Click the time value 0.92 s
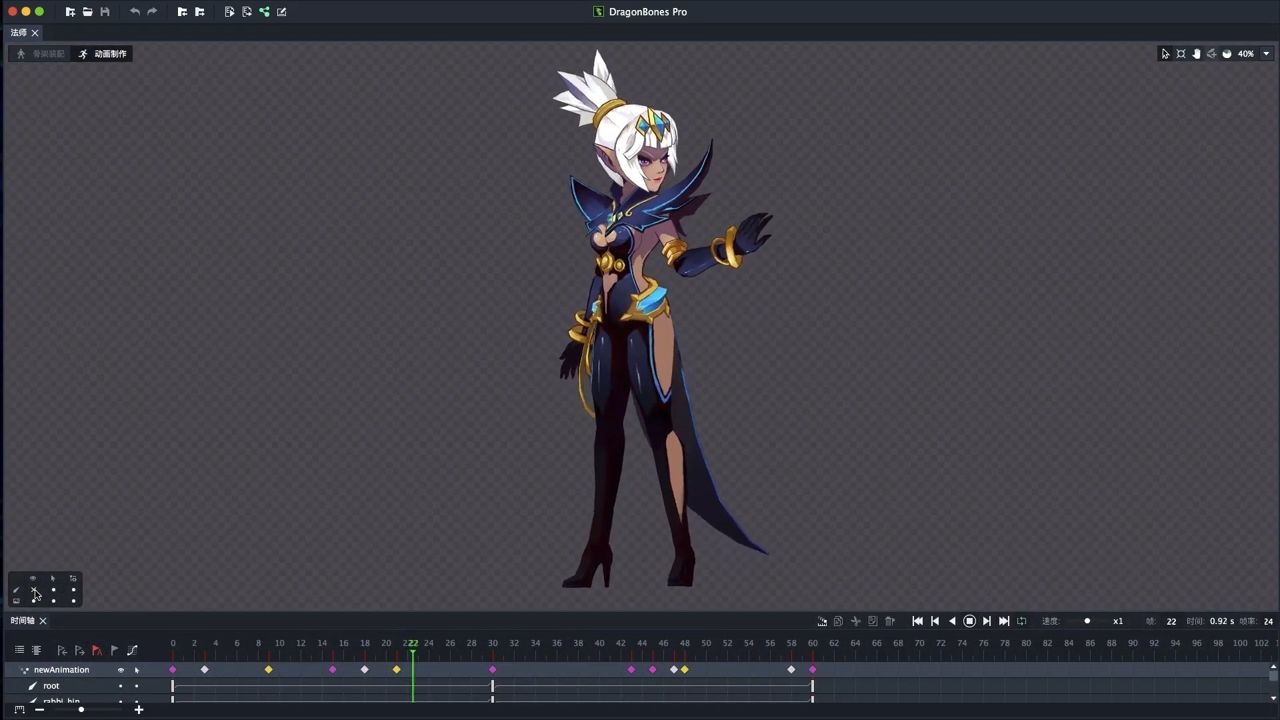 coord(1222,621)
